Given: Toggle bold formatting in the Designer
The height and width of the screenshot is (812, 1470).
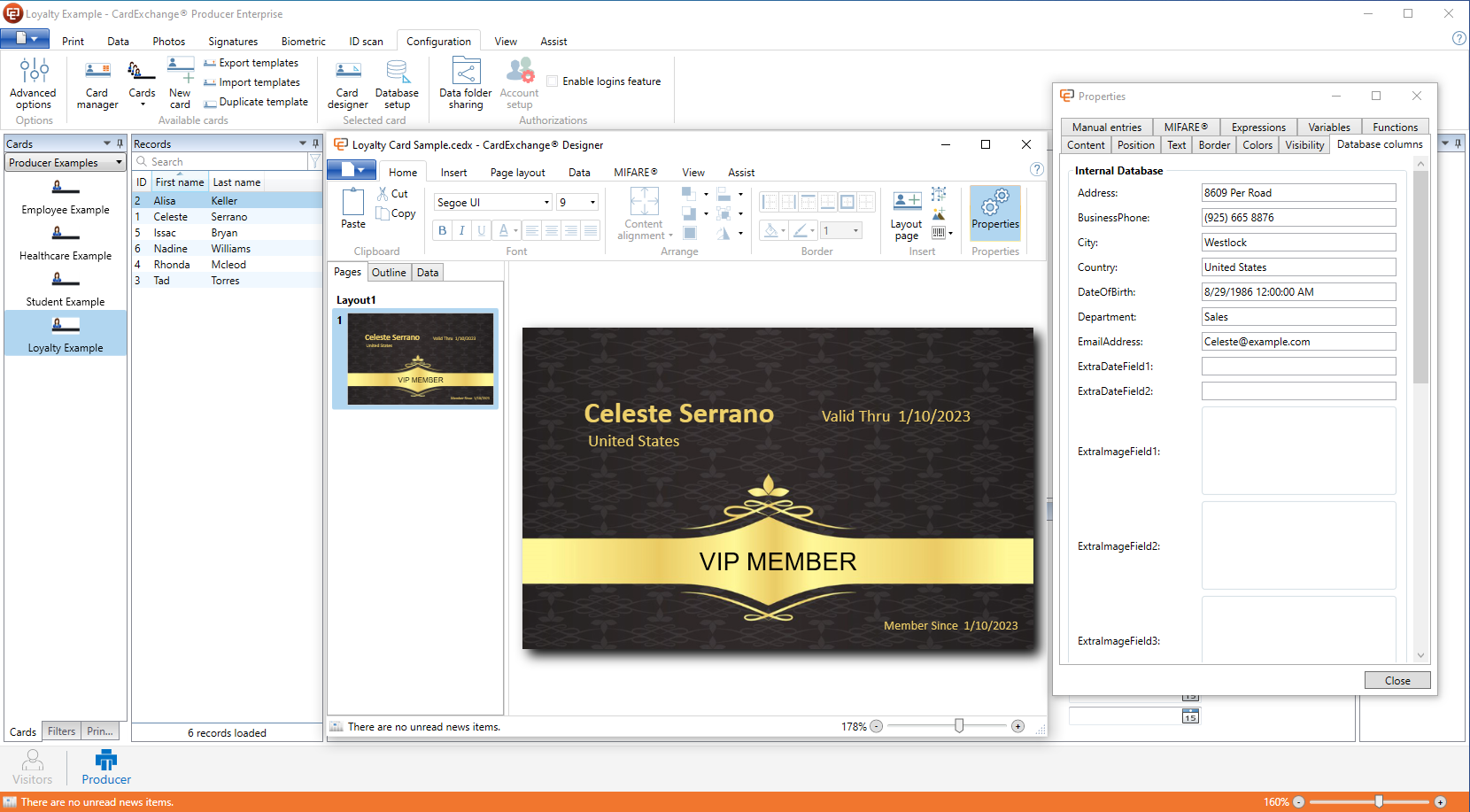Looking at the screenshot, I should pos(442,230).
